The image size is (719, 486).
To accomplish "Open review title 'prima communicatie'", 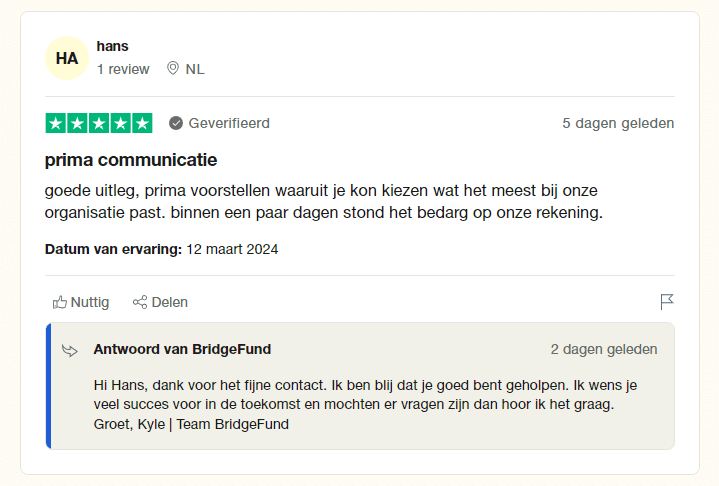I will pos(131,160).
